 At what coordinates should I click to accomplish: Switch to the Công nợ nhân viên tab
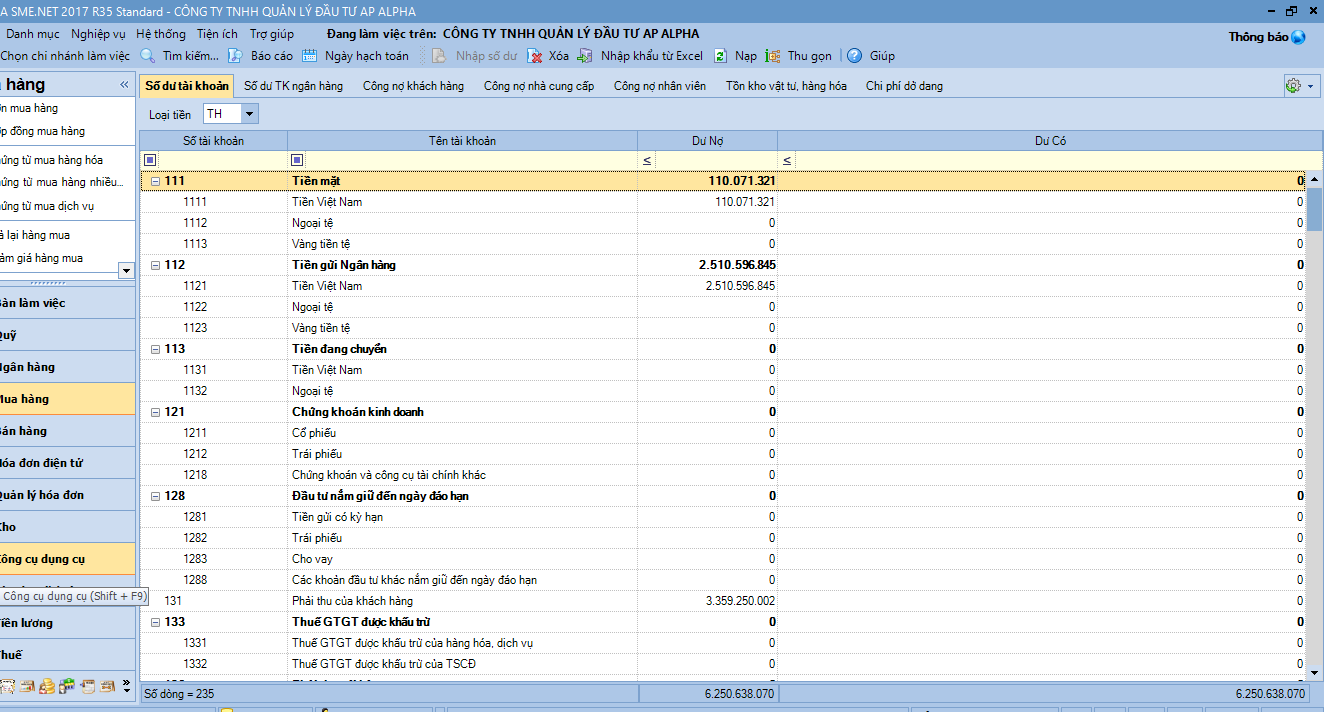[661, 86]
